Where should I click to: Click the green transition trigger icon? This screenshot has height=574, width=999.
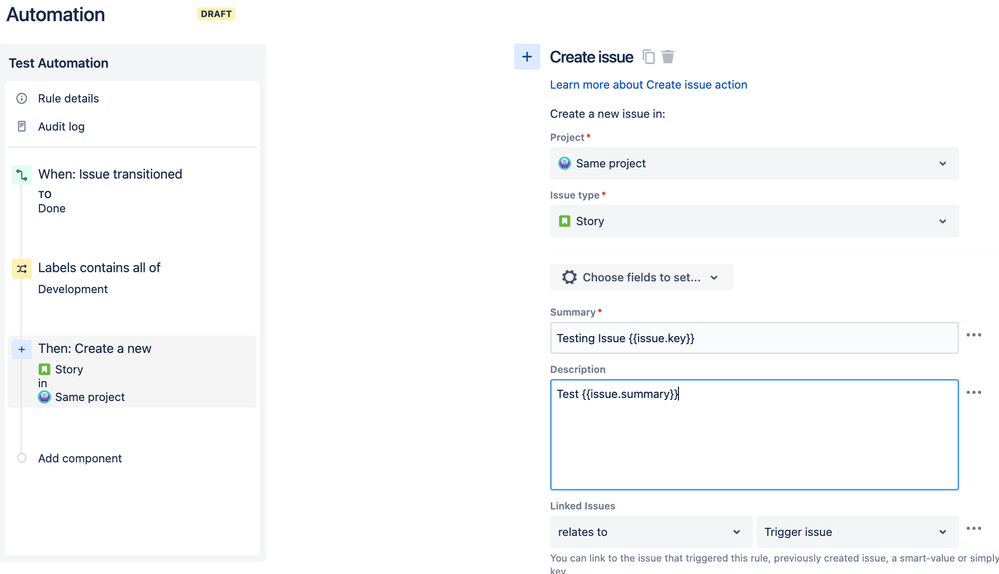pos(22,175)
